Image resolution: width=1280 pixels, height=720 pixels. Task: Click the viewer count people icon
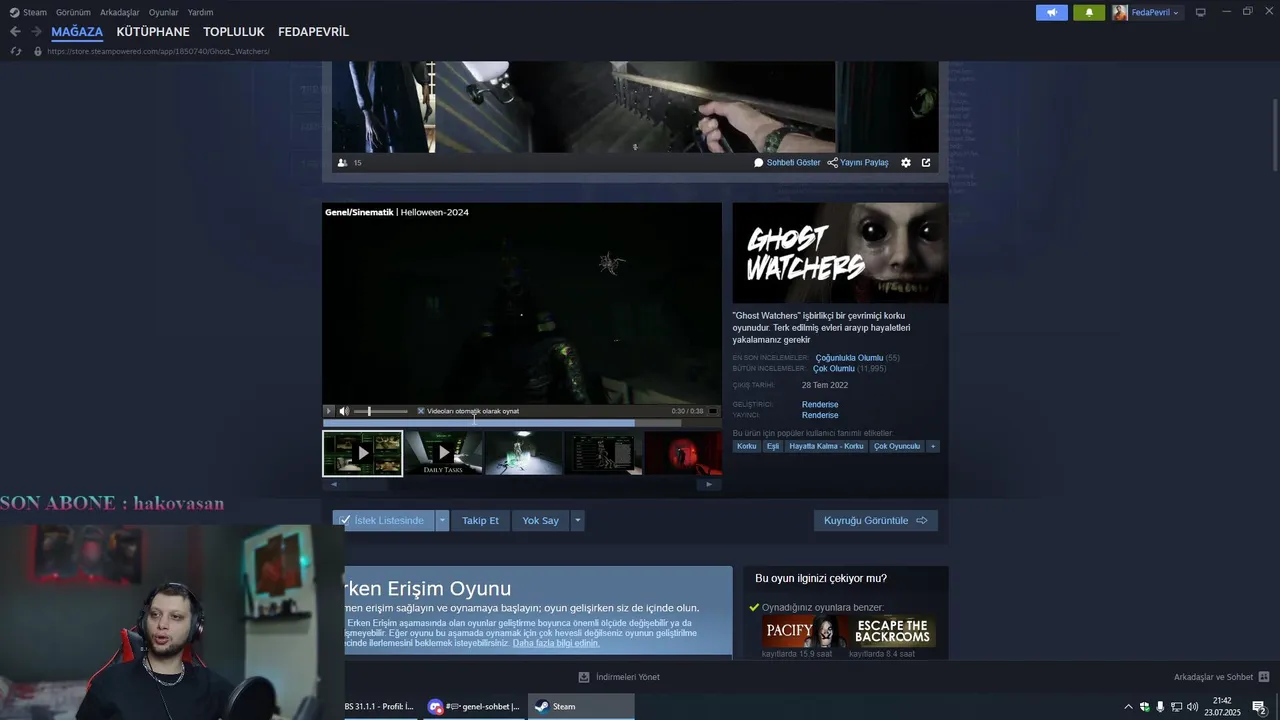(x=342, y=162)
